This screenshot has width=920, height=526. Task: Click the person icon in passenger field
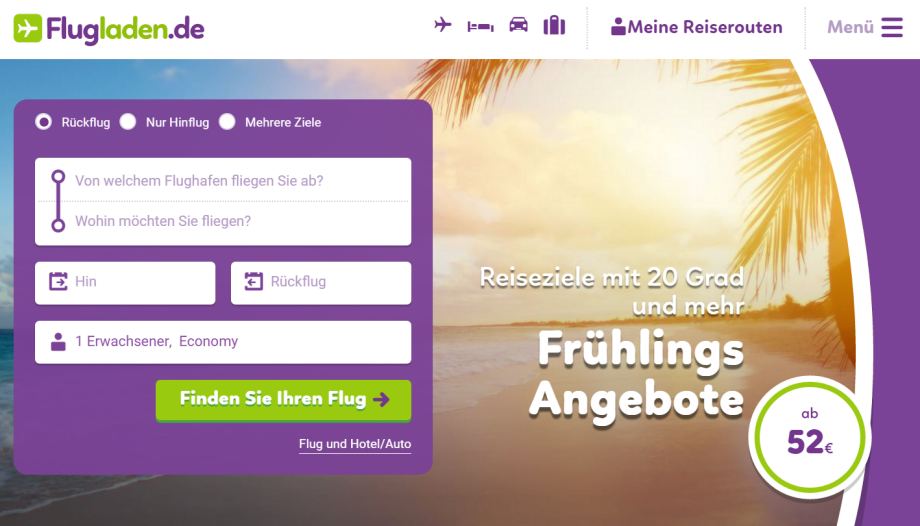[58, 342]
